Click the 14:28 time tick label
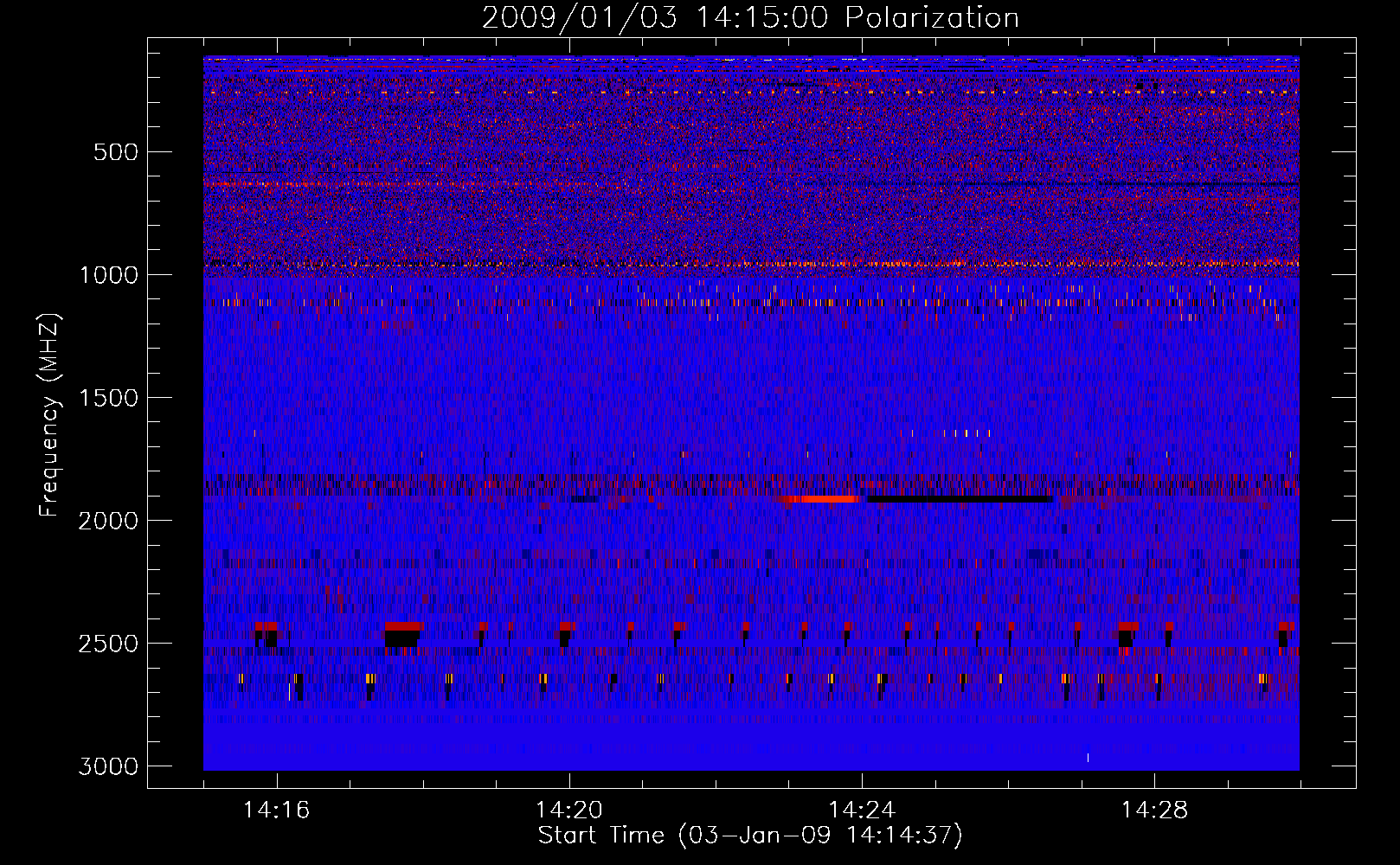This screenshot has width=1400, height=865. point(1155,811)
